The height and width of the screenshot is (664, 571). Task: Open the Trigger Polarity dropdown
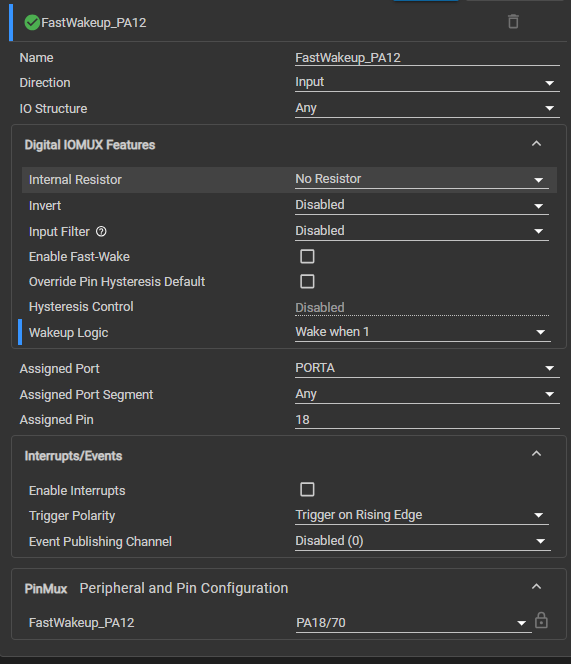[x=422, y=515]
